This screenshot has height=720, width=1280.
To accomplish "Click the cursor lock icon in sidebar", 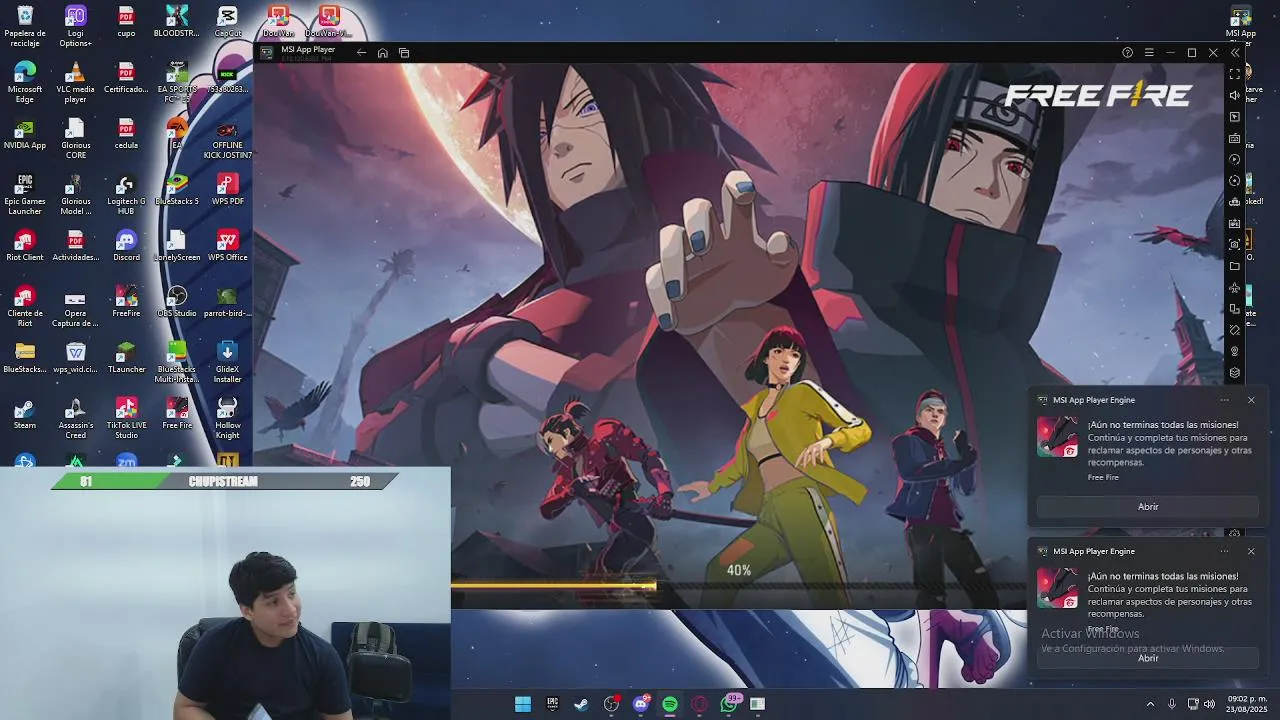I will coord(1235,117).
